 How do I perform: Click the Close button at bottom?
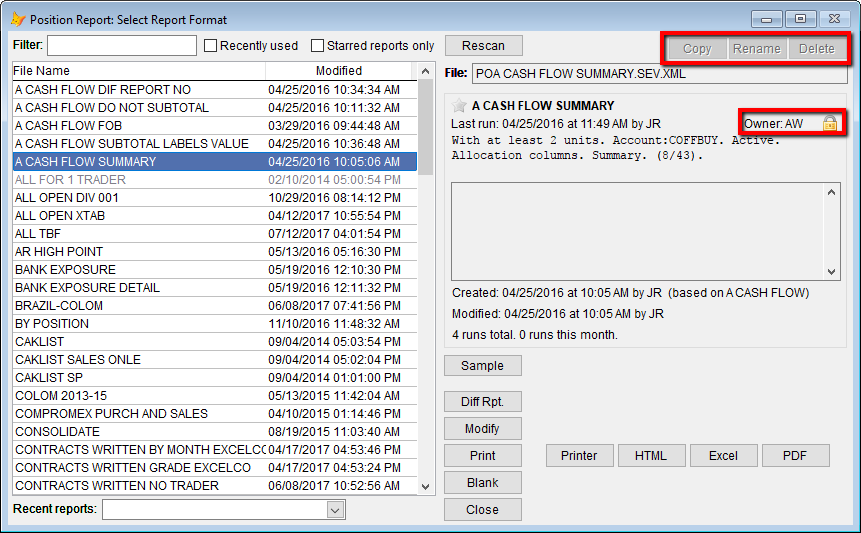483,509
